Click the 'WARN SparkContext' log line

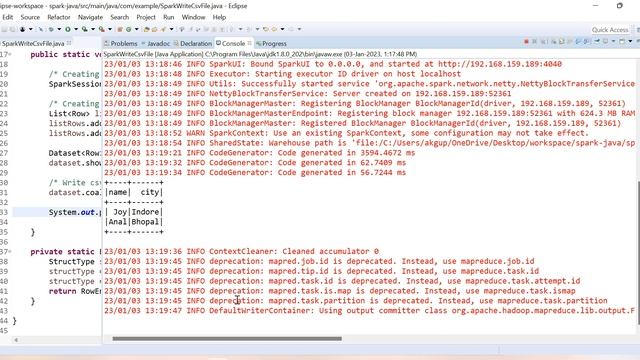[x=346, y=133]
